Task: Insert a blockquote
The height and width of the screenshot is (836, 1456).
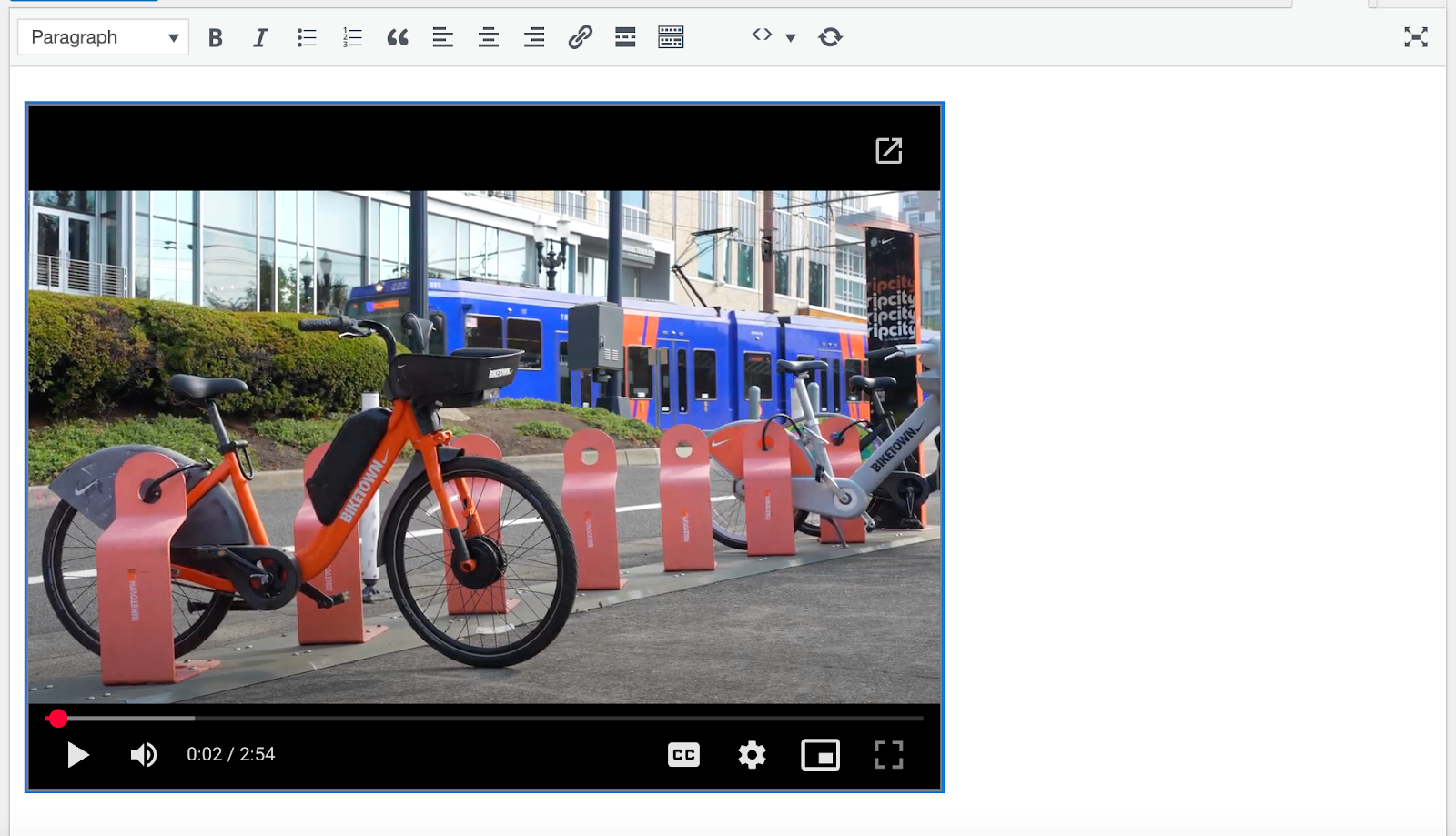Action: 398,37
